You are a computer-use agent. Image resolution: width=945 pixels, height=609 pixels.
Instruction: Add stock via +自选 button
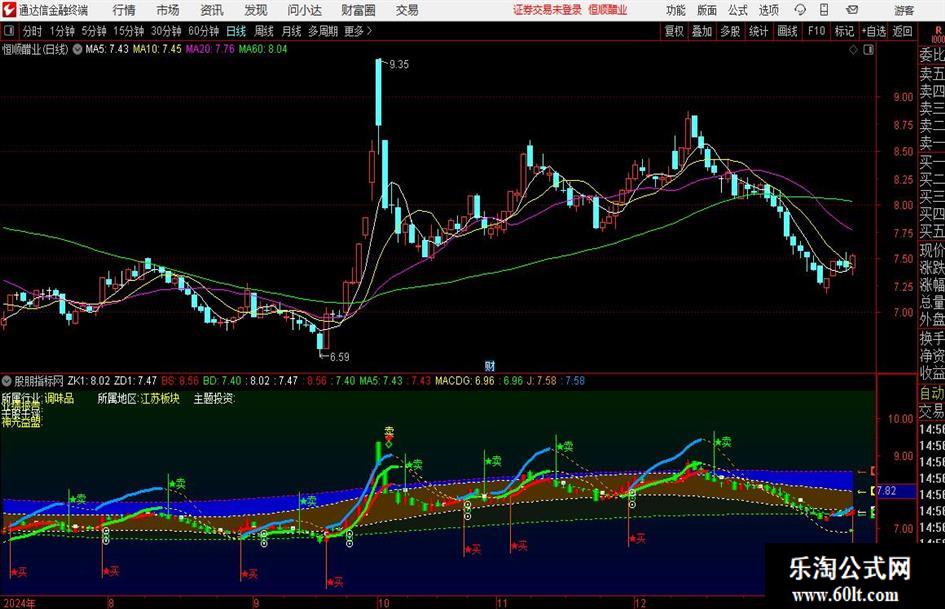click(873, 31)
